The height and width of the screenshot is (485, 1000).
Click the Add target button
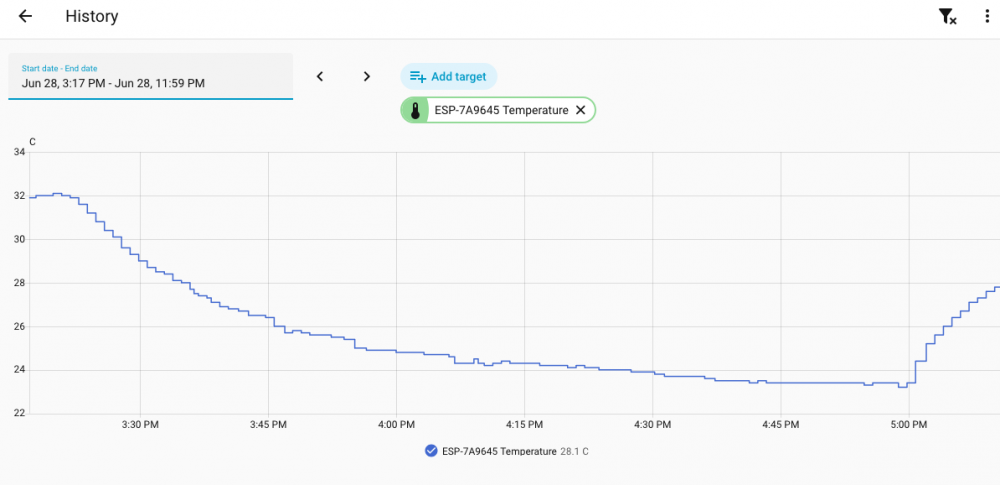(448, 77)
